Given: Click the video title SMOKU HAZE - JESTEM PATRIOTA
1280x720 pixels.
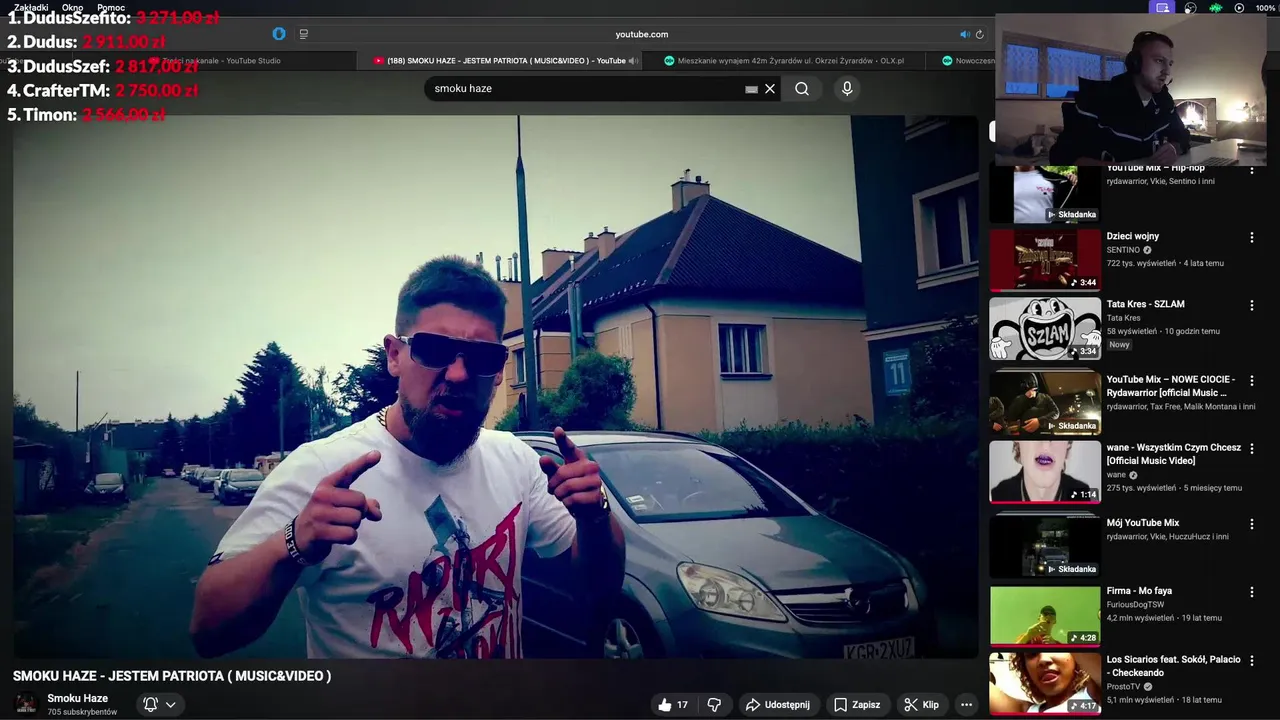Looking at the screenshot, I should pos(172,676).
